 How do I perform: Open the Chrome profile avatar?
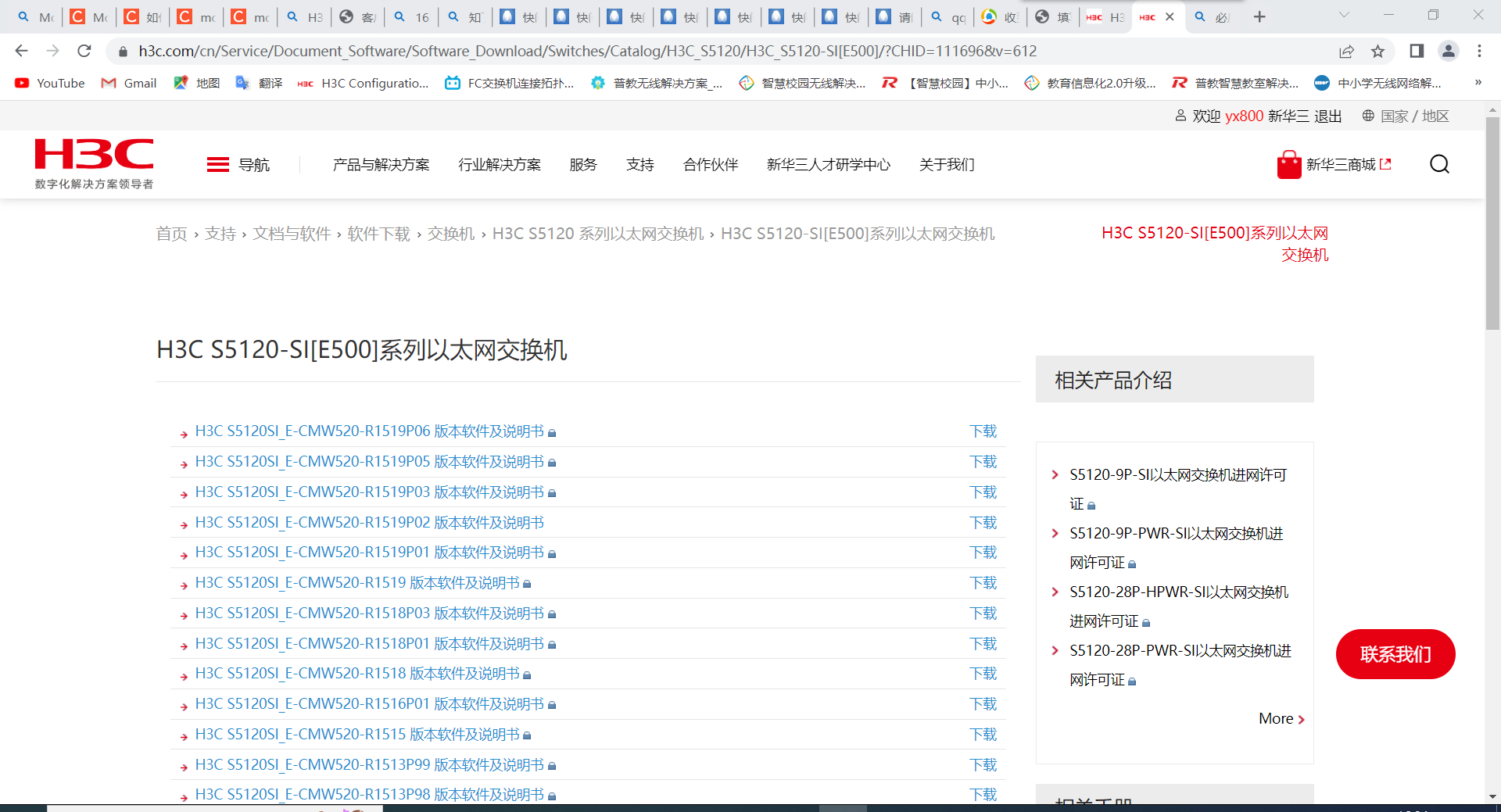coord(1448,51)
